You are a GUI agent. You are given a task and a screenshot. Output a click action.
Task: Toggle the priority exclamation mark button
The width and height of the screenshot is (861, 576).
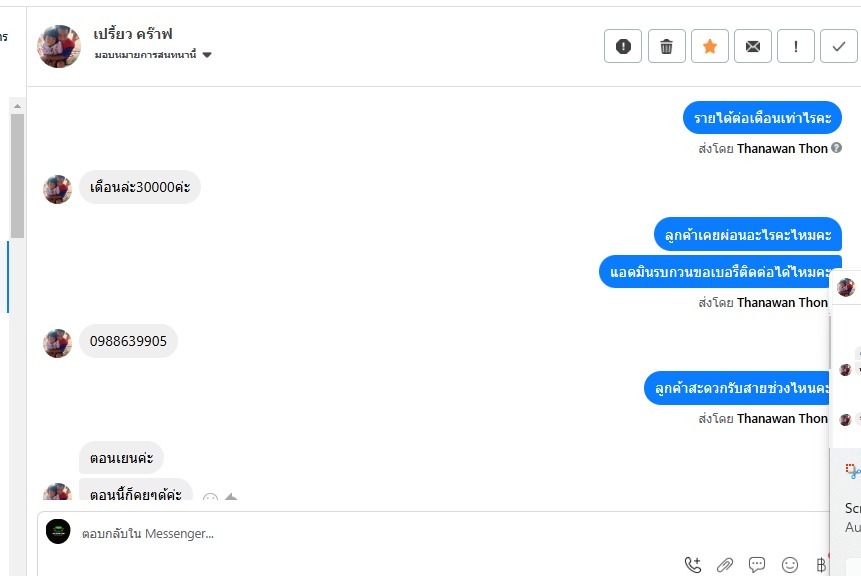(796, 46)
